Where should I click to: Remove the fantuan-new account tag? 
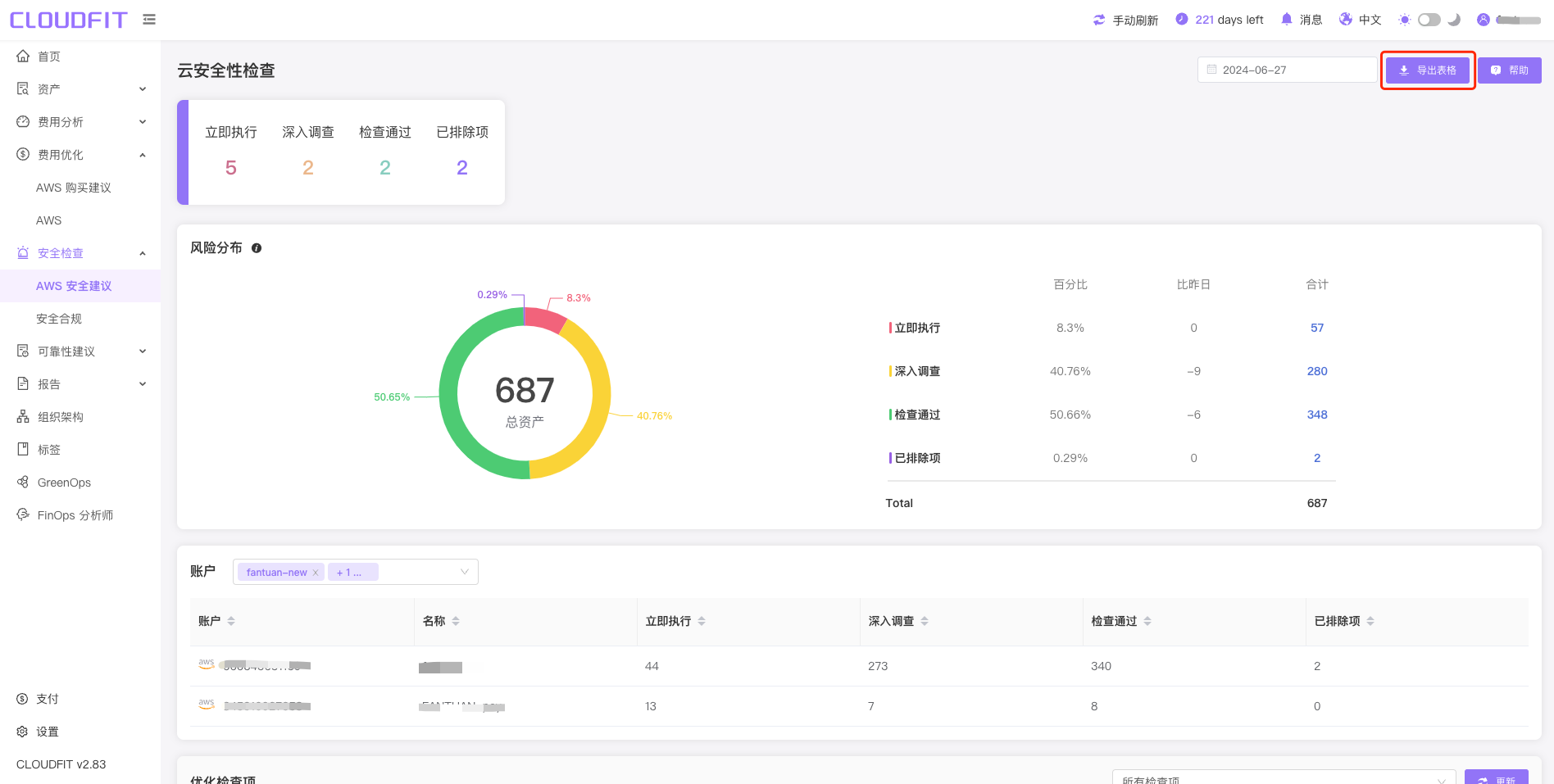316,573
